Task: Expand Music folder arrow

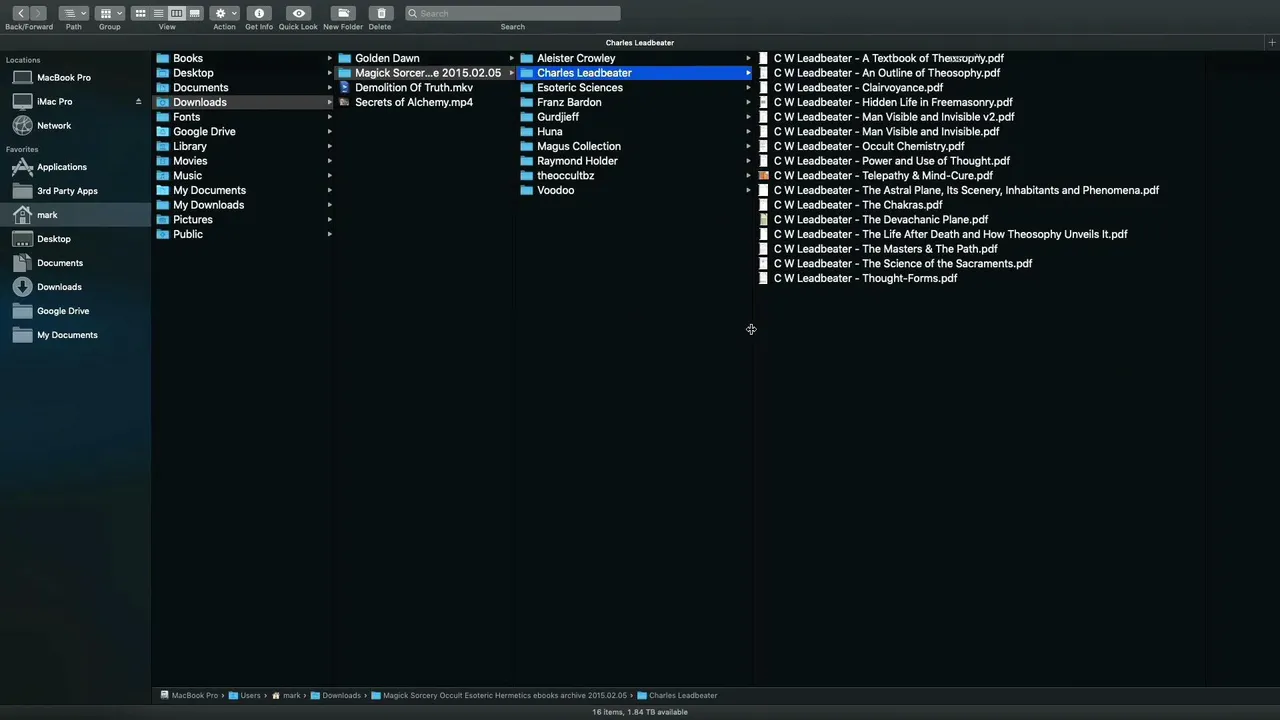Action: click(329, 175)
